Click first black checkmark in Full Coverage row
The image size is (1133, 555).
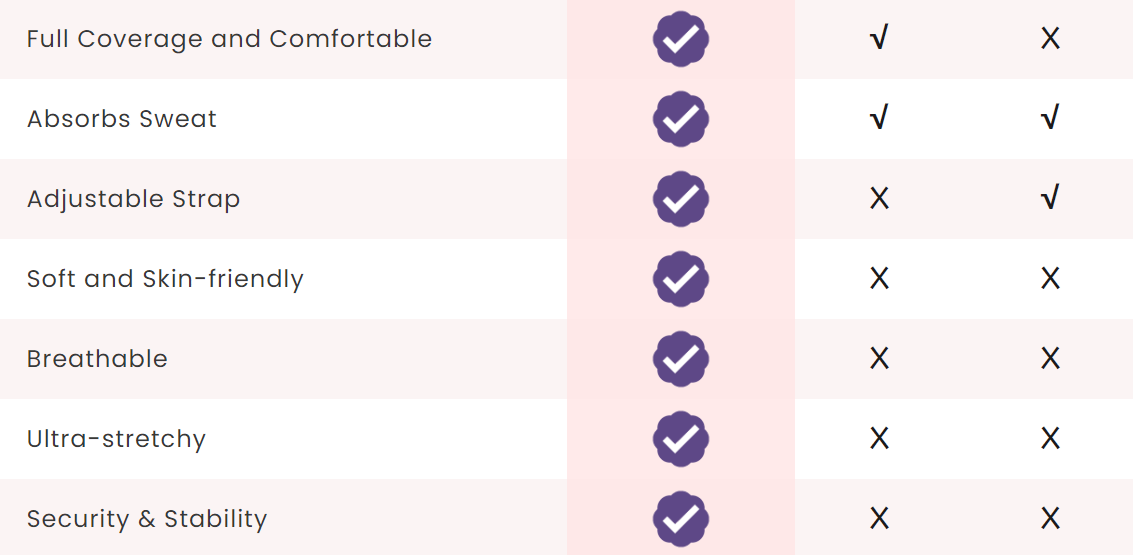[879, 38]
